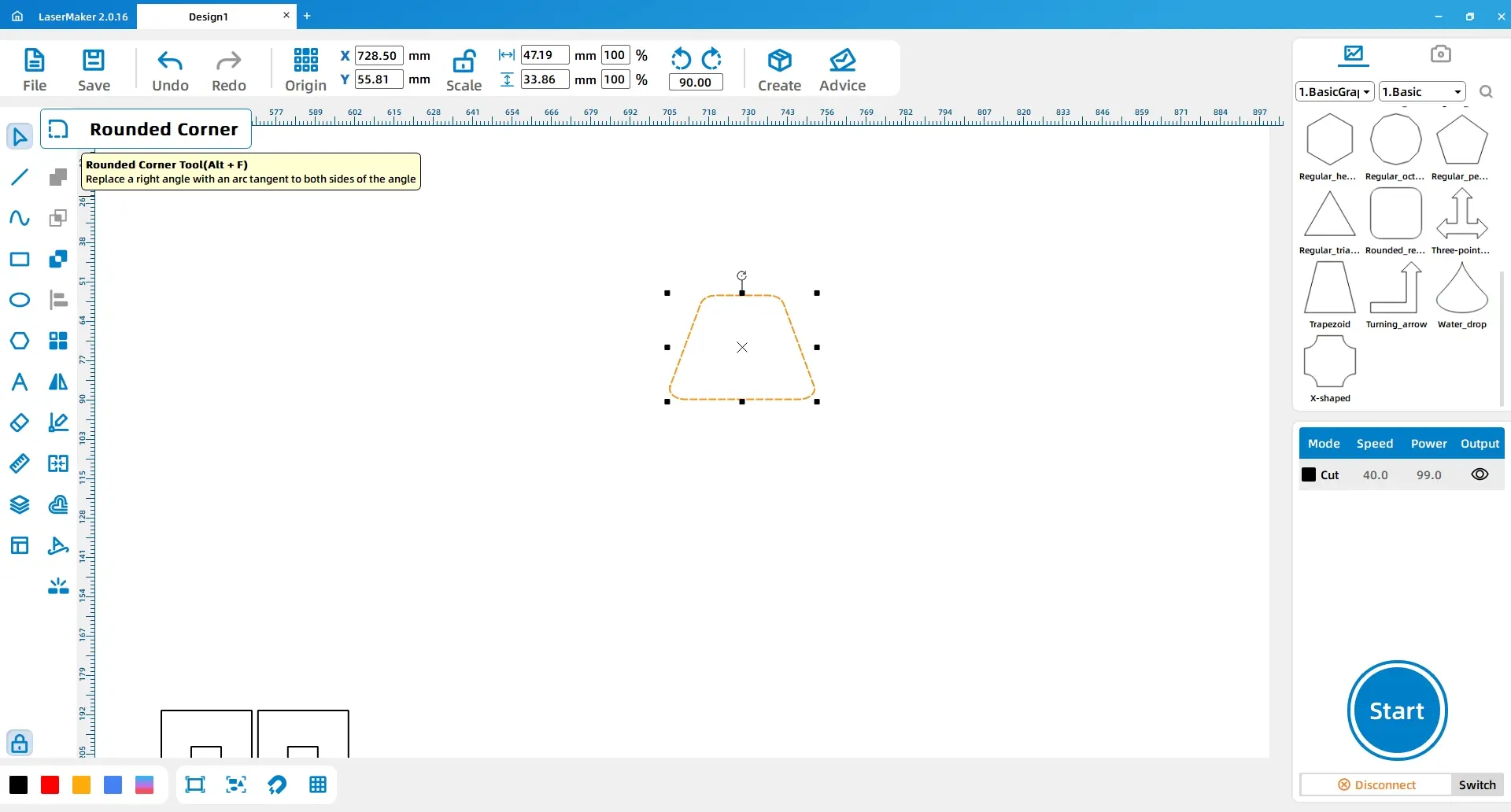Viewport: 1511px width, 812px height.
Task: Click the union shapes icon
Action: (x=58, y=177)
